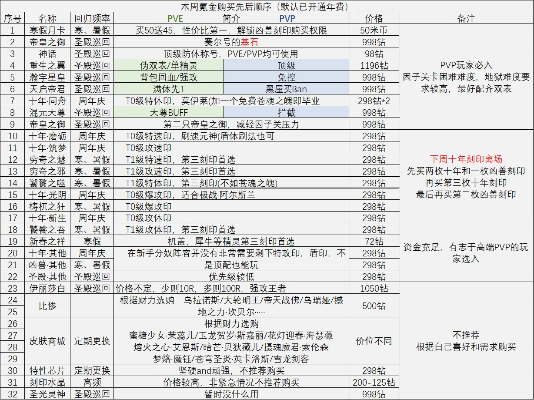Select the '72钻' price cell
The height and width of the screenshot is (400, 534).
374,241
